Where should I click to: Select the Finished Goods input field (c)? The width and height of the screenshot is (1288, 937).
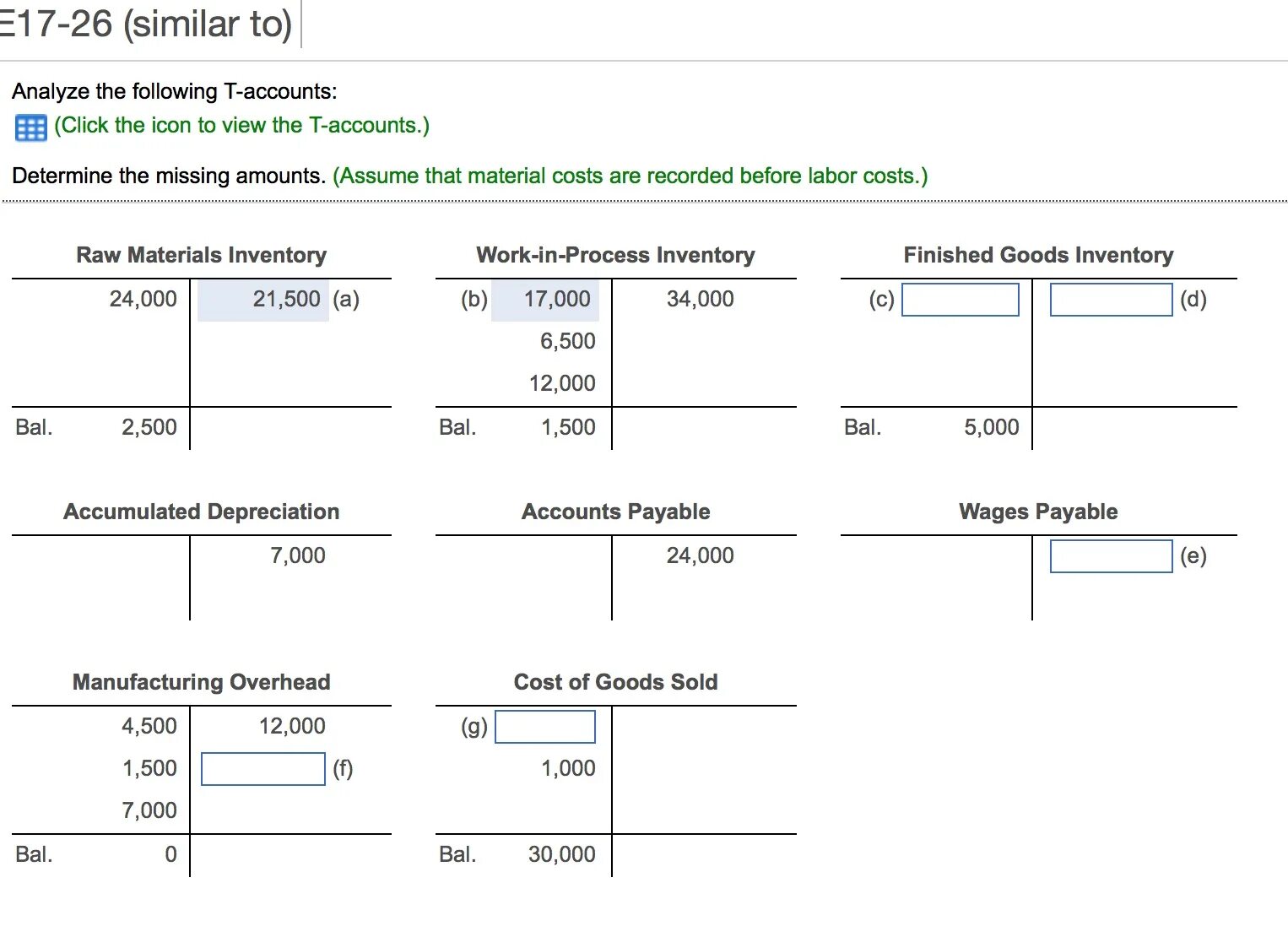961,300
